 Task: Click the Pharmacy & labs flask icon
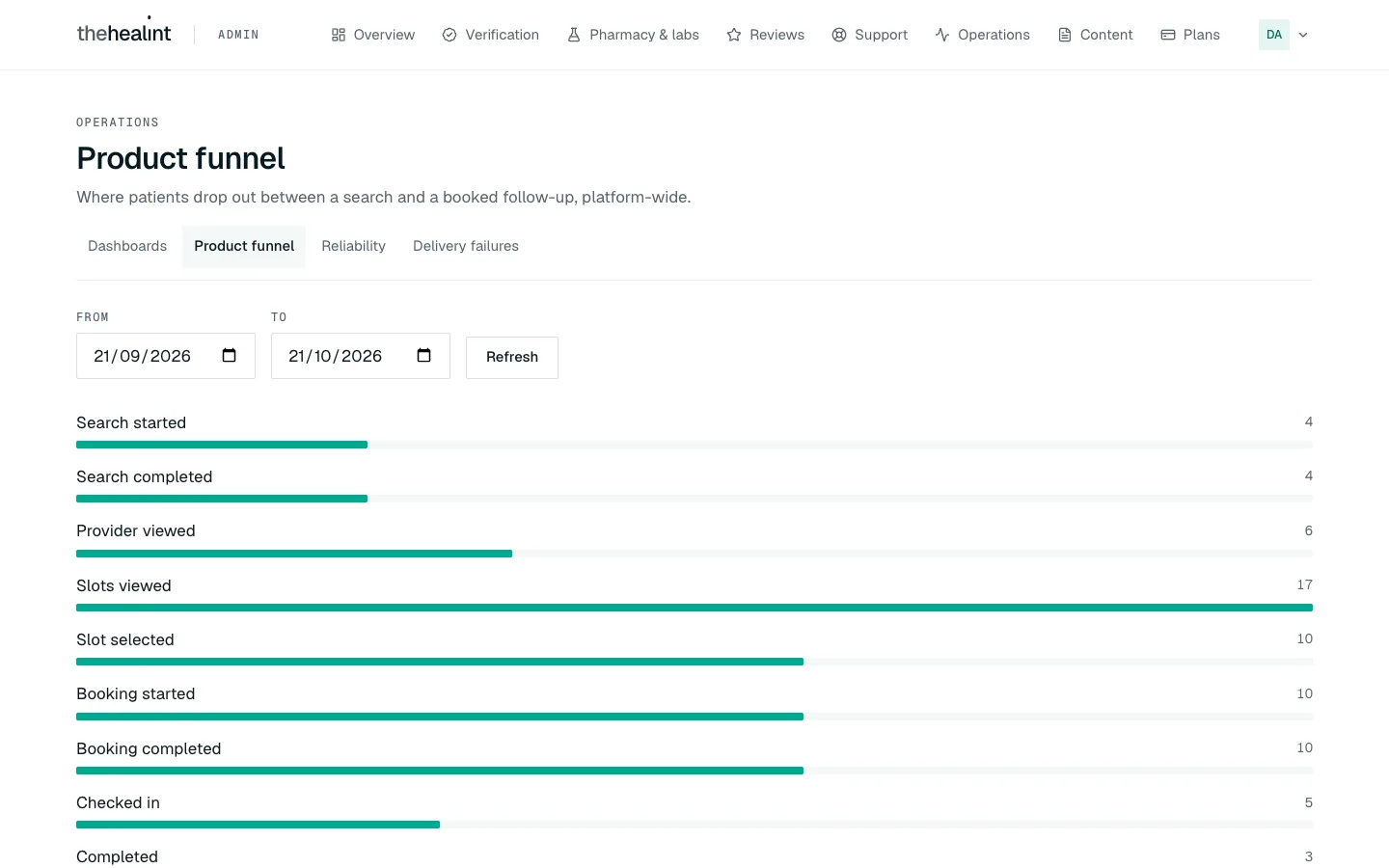pyautogui.click(x=574, y=35)
